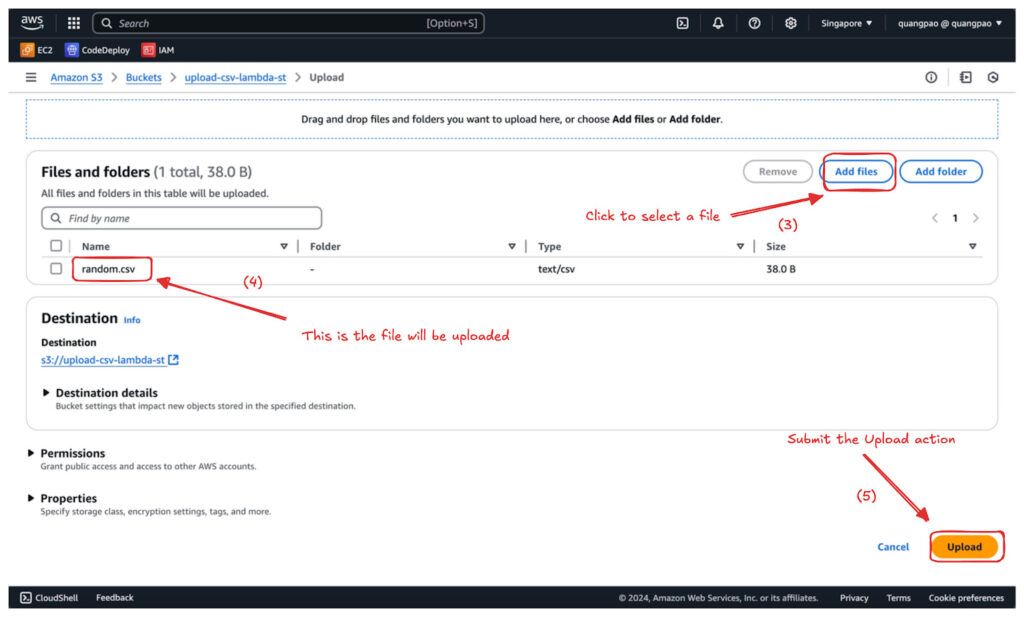The image size is (1024, 617).
Task: Click the Remove button
Action: tap(777, 172)
